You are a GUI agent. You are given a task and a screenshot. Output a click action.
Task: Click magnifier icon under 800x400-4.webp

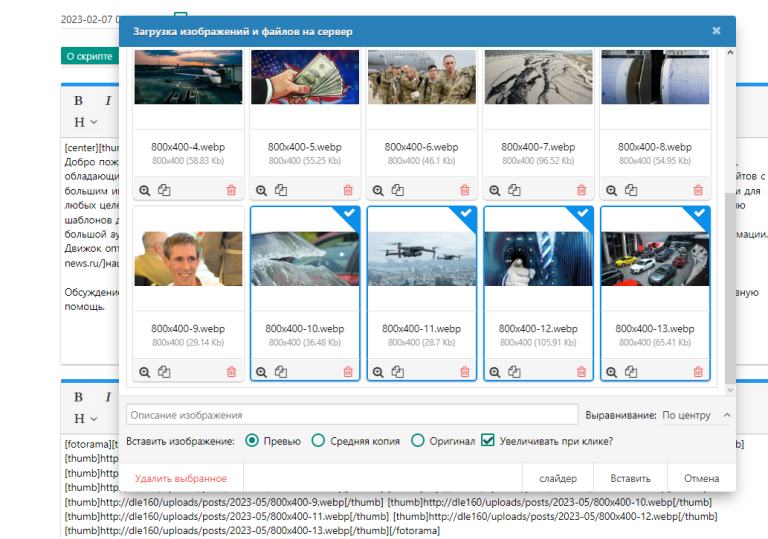click(x=145, y=190)
